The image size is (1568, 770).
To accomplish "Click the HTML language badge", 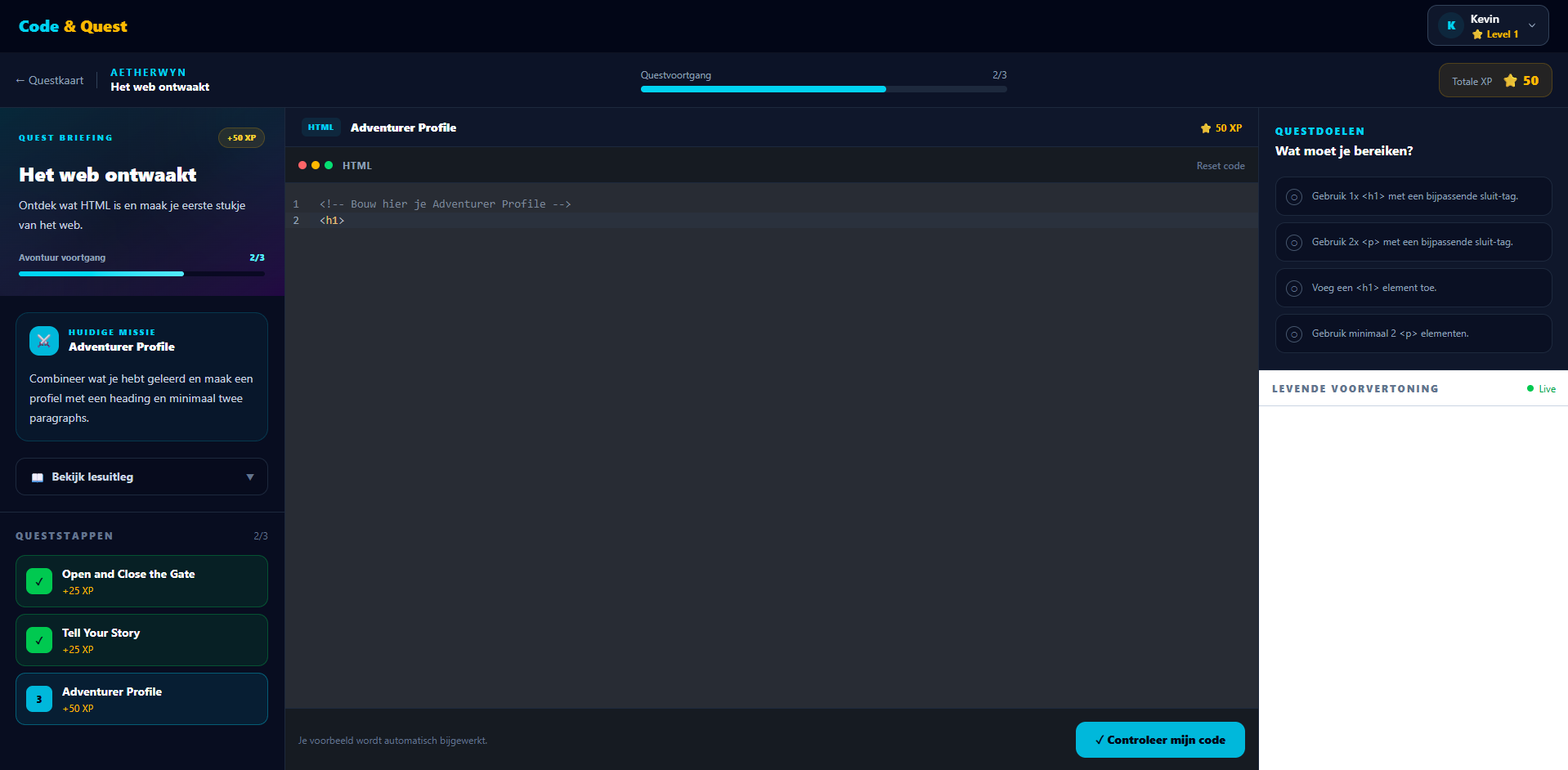I will tap(320, 128).
